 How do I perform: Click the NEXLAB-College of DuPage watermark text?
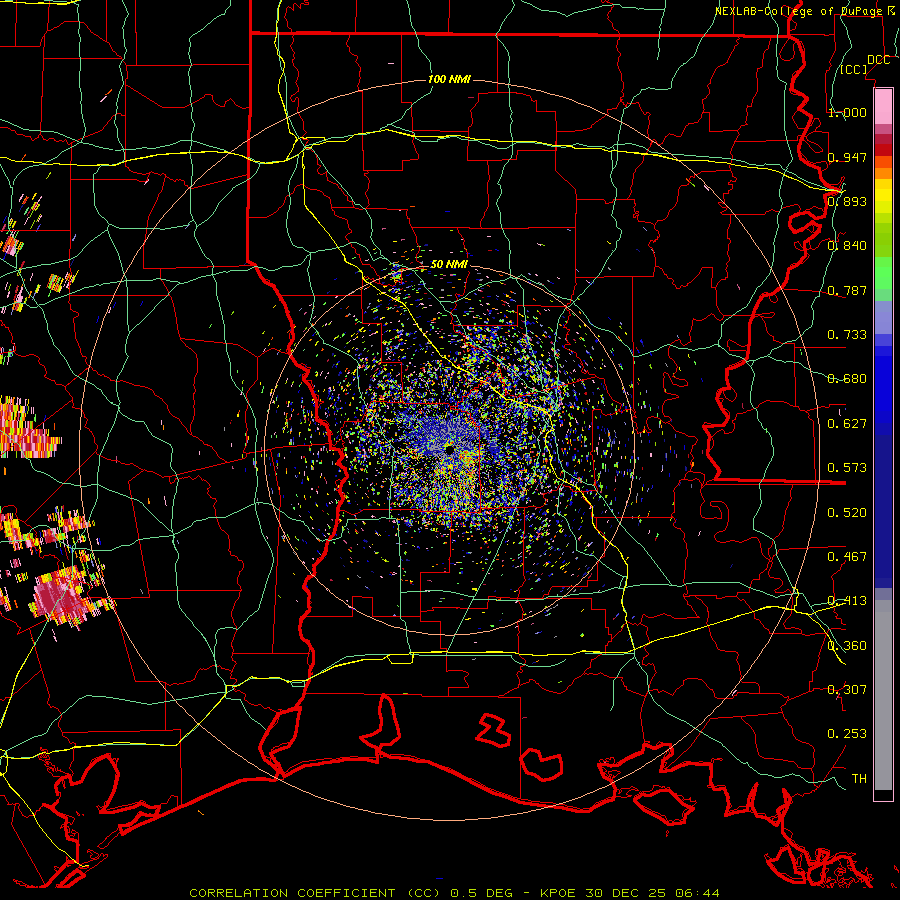point(807,11)
